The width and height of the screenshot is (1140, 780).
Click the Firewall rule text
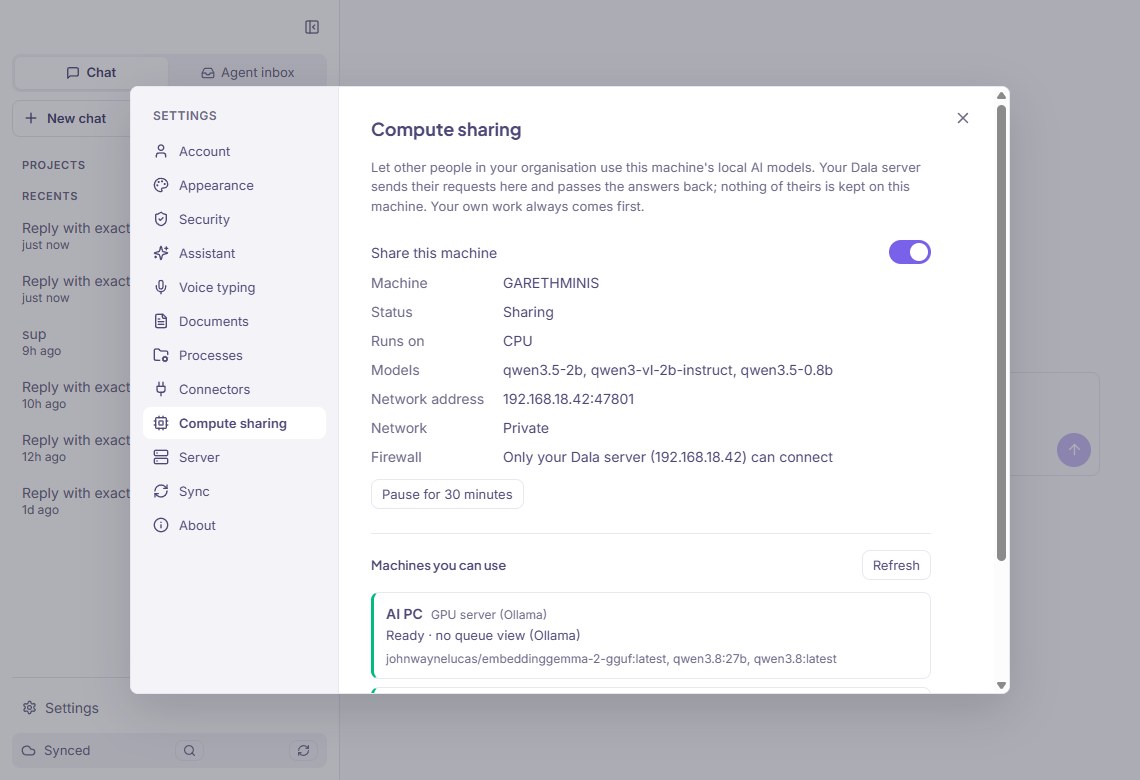(668, 457)
